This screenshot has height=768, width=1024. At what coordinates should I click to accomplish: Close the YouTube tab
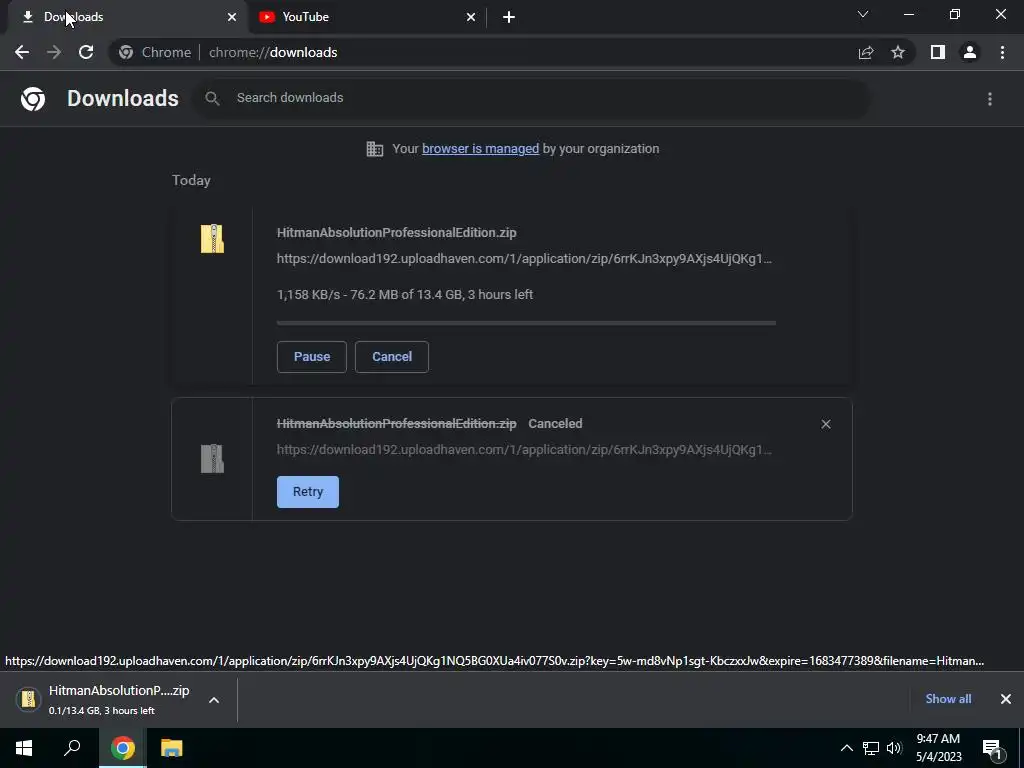pos(471,17)
